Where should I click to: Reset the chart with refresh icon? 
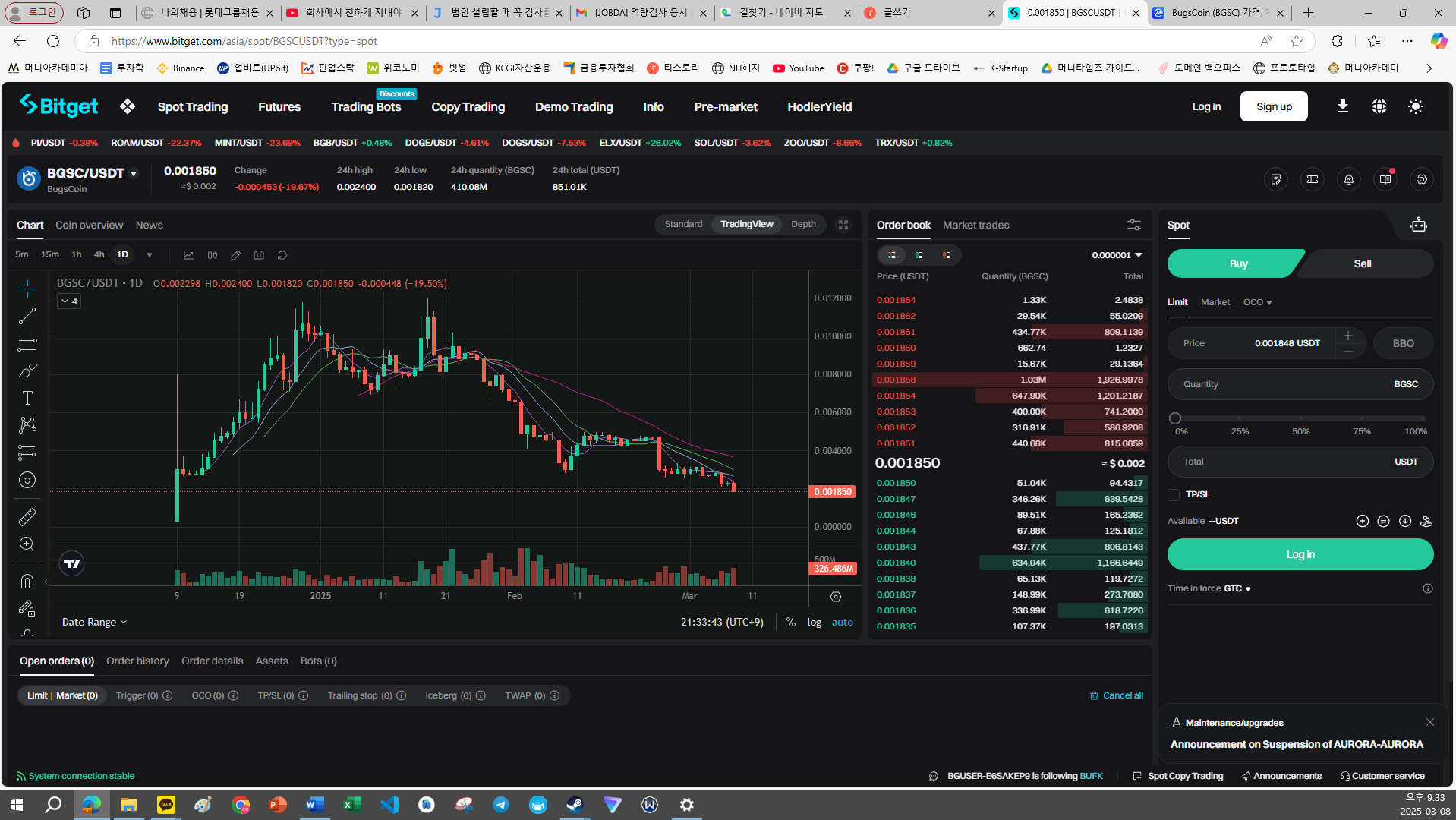tap(282, 255)
